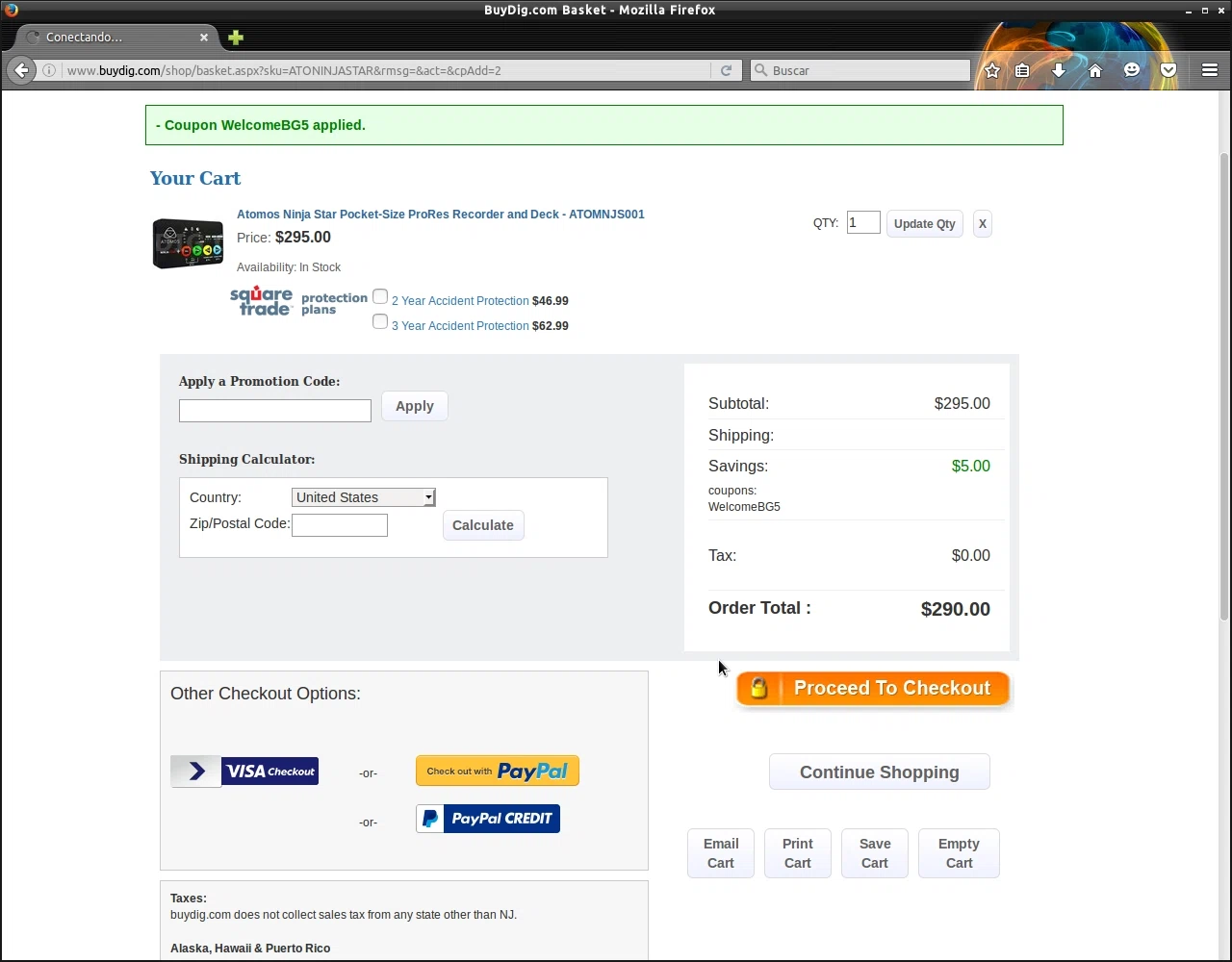The width and height of the screenshot is (1232, 962).
Task: Click the Update Qty button
Action: (x=924, y=224)
